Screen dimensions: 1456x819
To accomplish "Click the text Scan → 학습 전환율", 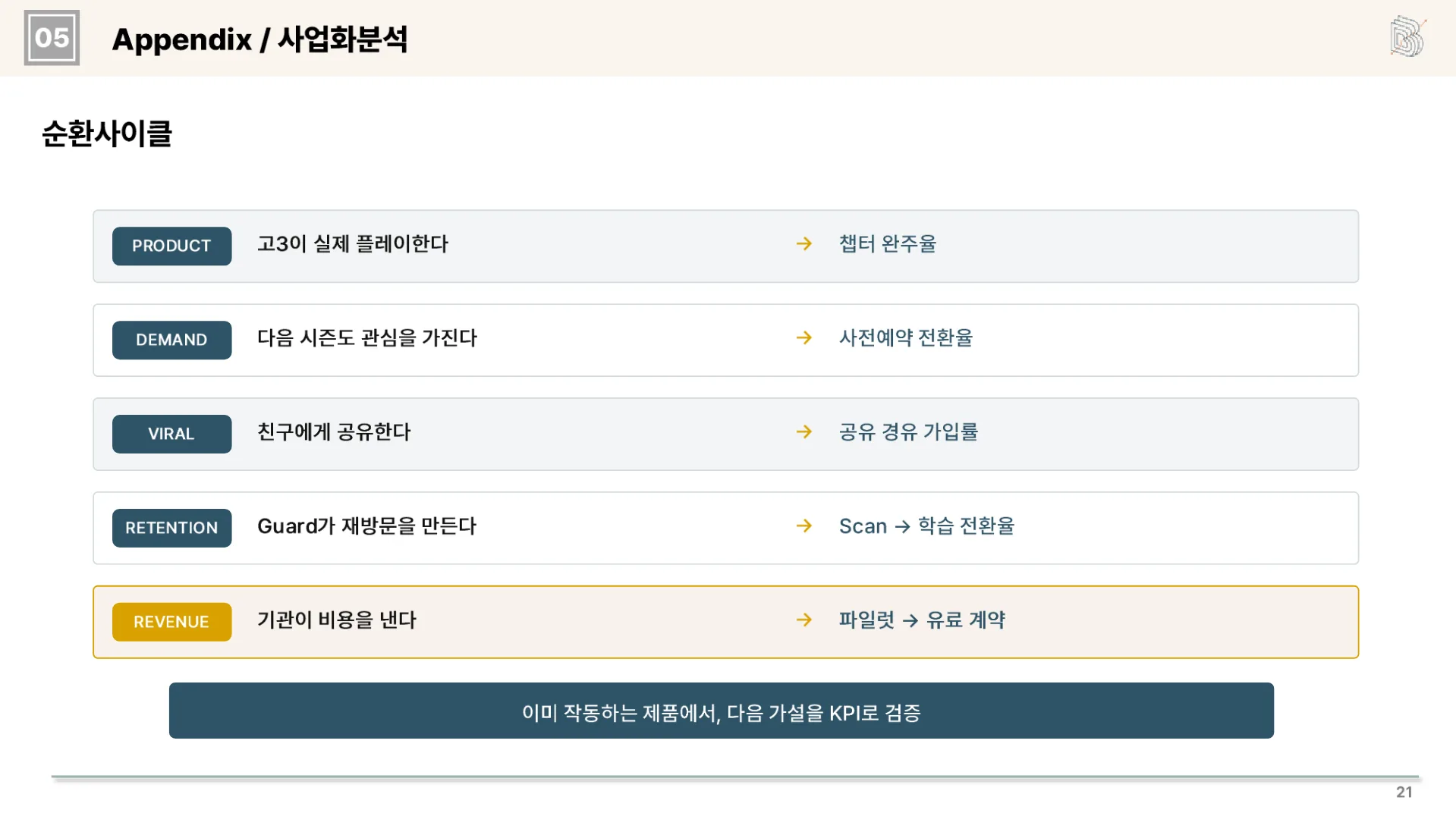I will coord(926,526).
